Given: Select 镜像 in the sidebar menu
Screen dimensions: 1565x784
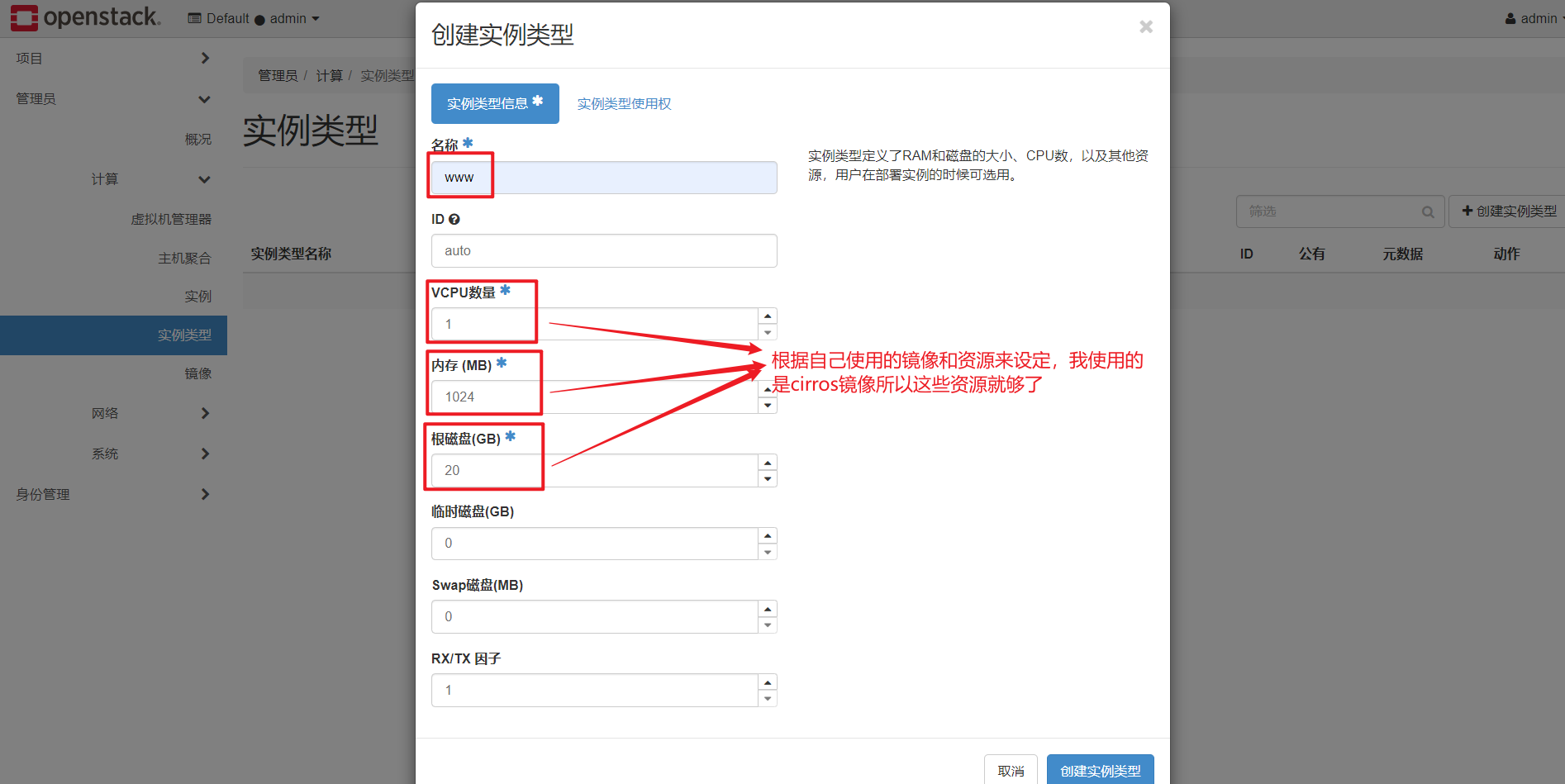Looking at the screenshot, I should pyautogui.click(x=197, y=373).
